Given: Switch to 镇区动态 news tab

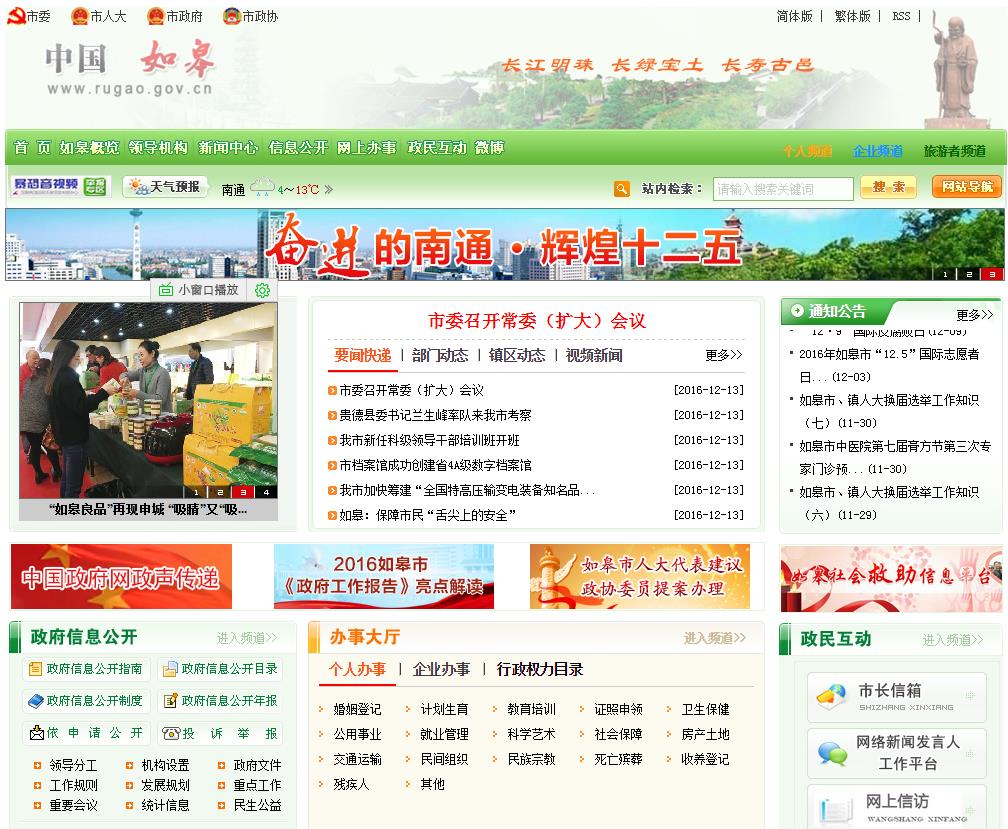Looking at the screenshot, I should coord(517,355).
